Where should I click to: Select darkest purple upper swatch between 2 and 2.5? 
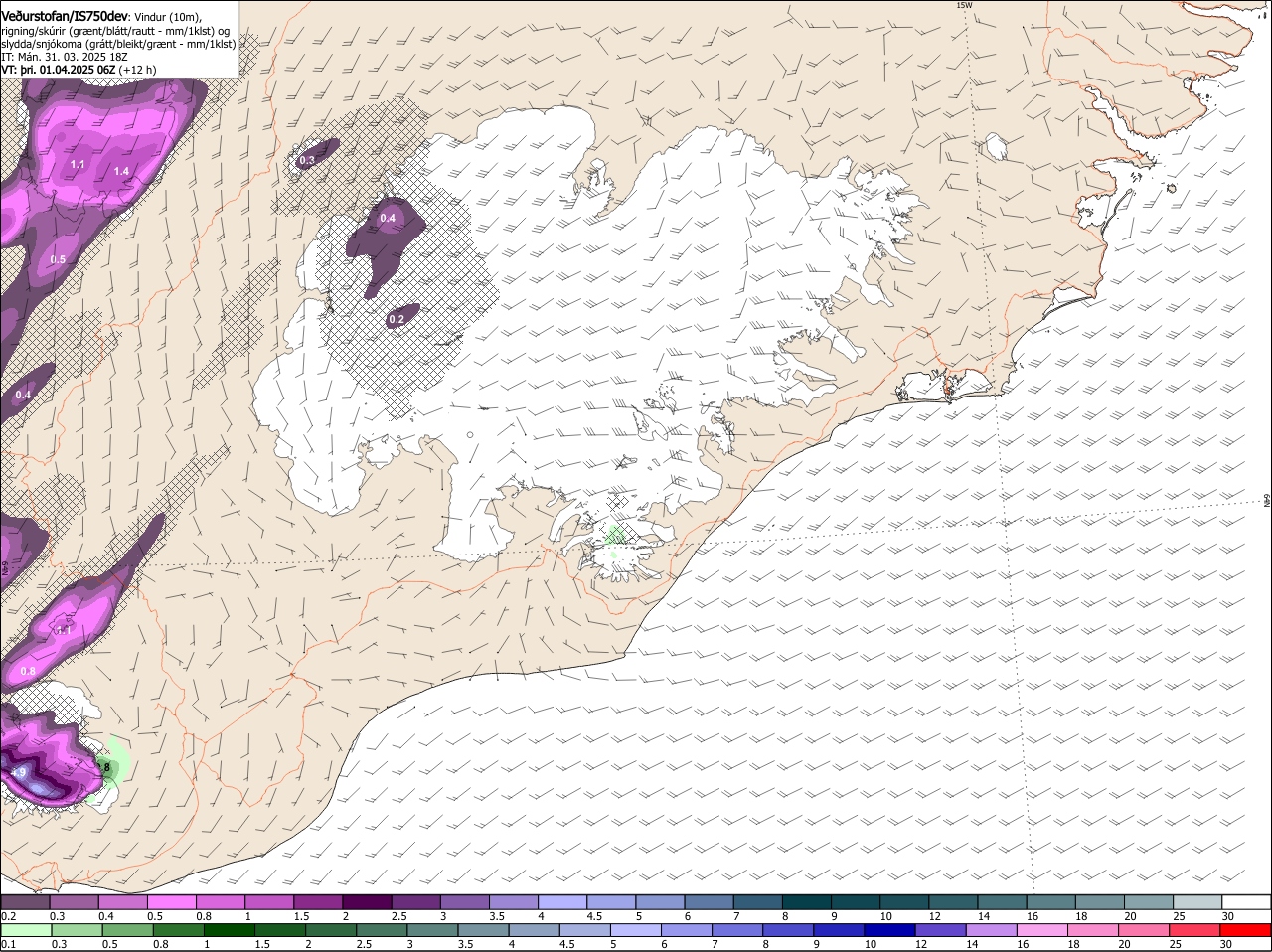(x=367, y=902)
